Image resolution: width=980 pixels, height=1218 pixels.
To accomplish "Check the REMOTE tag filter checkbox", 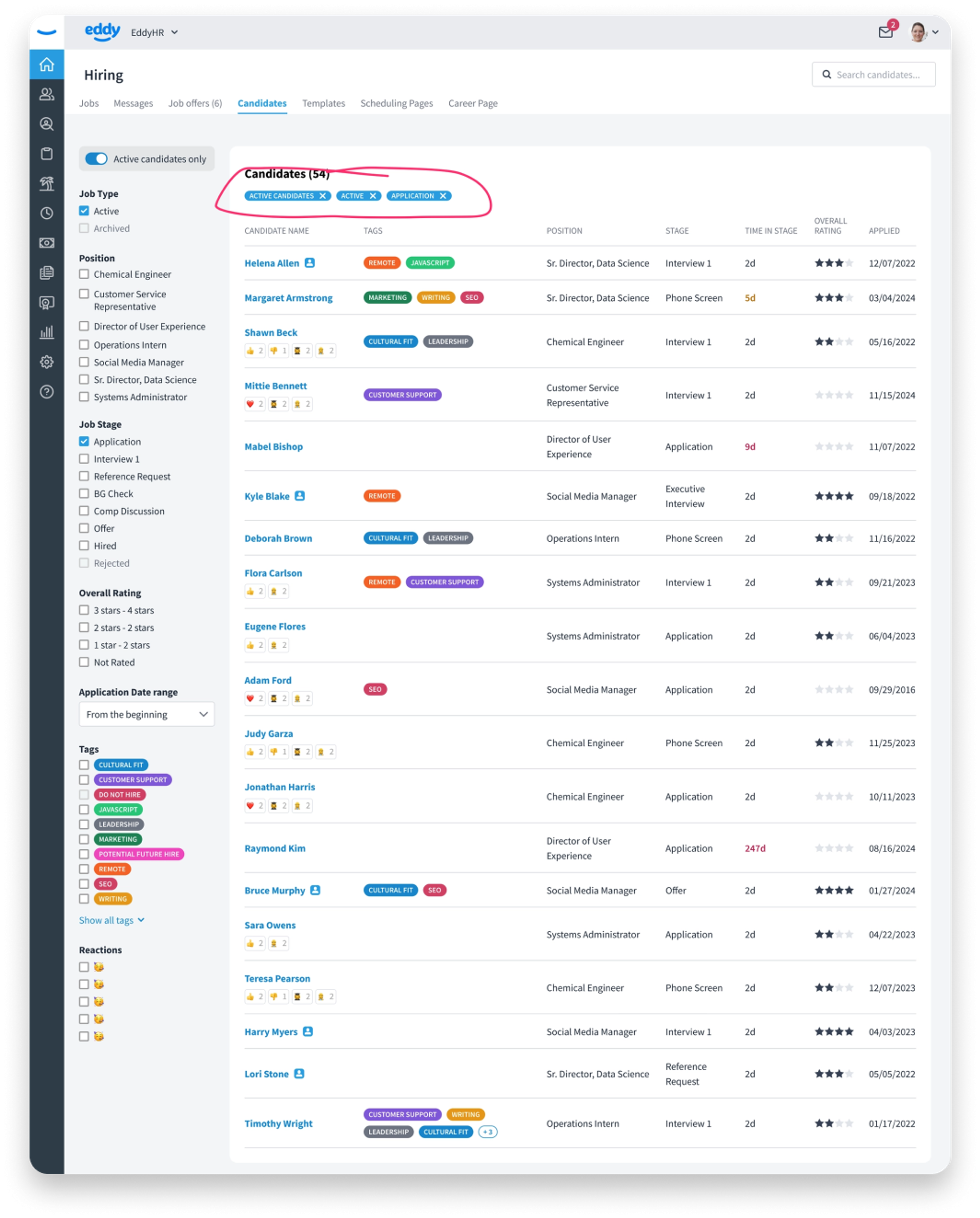I will [84, 869].
